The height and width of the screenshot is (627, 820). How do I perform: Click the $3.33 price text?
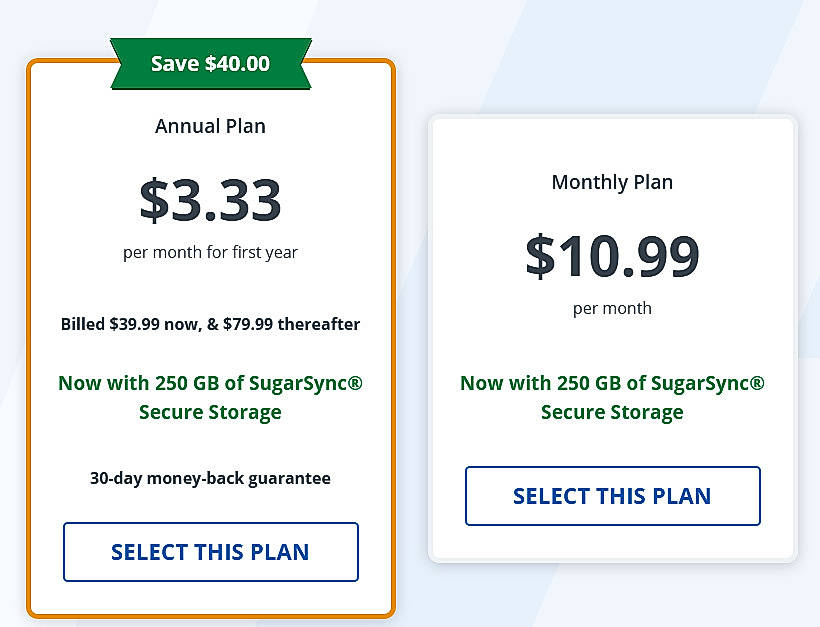[210, 200]
